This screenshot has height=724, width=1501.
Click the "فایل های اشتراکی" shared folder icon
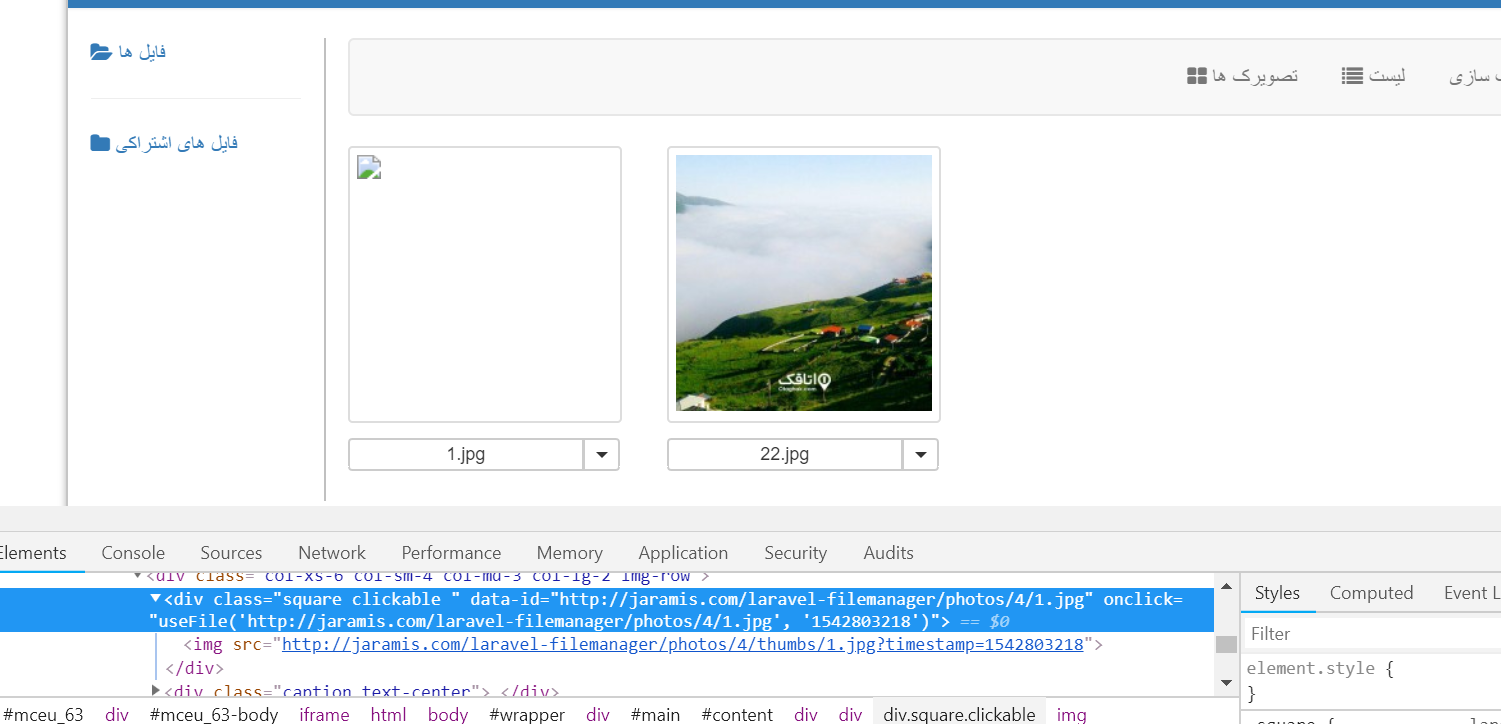(100, 142)
